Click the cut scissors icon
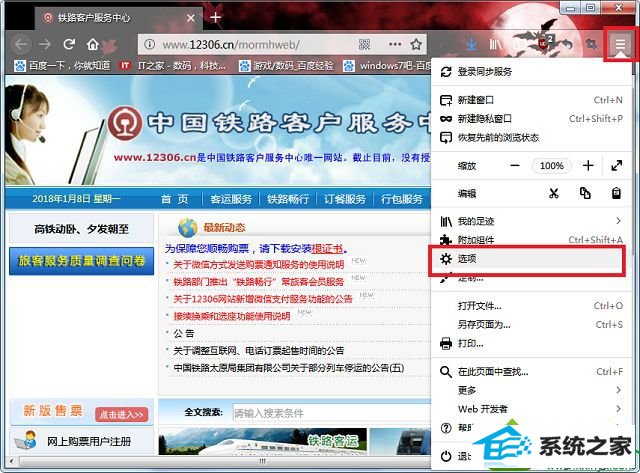640x473 pixels. tap(553, 193)
